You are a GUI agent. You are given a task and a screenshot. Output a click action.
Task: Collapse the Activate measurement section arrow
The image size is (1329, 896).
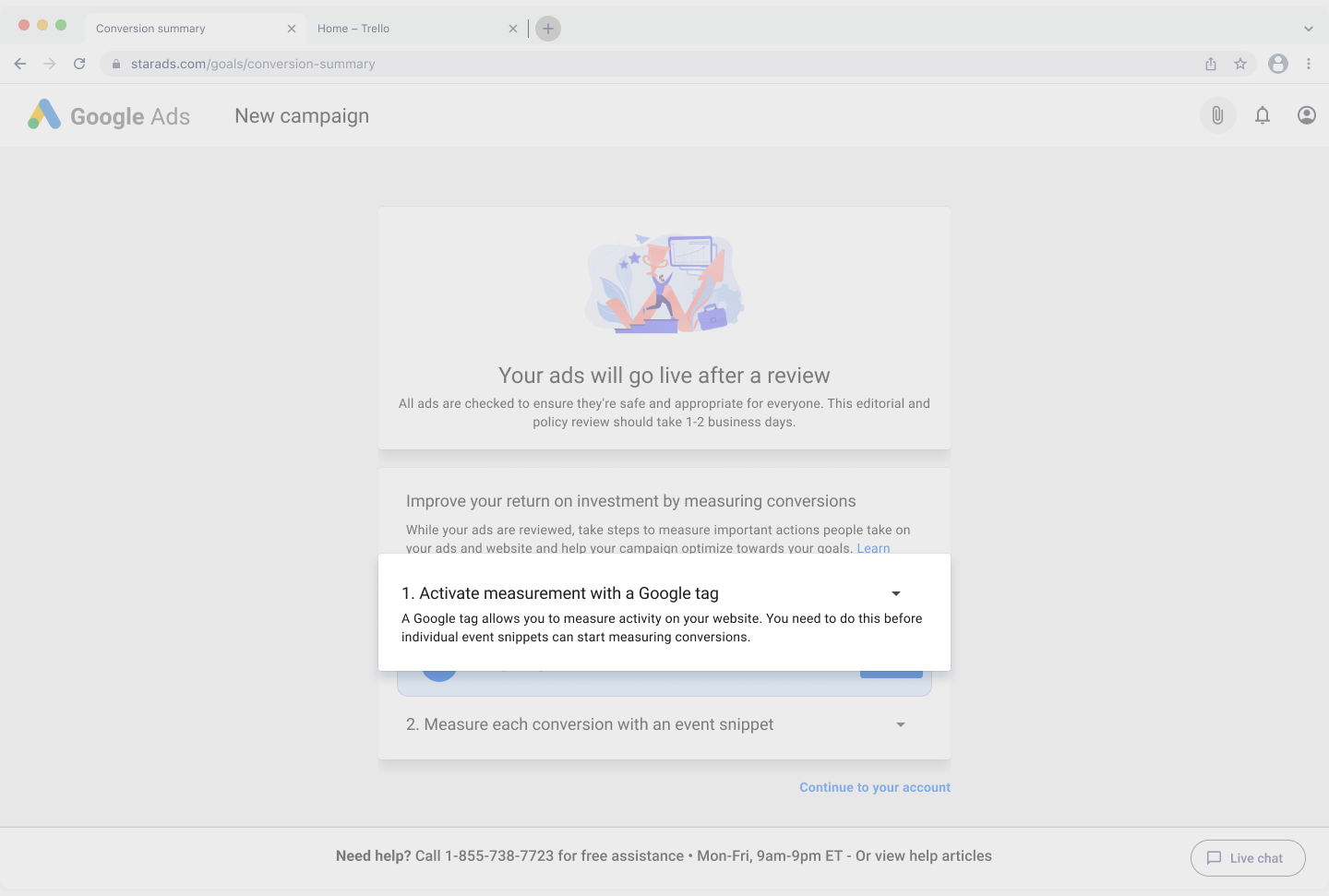click(x=896, y=593)
